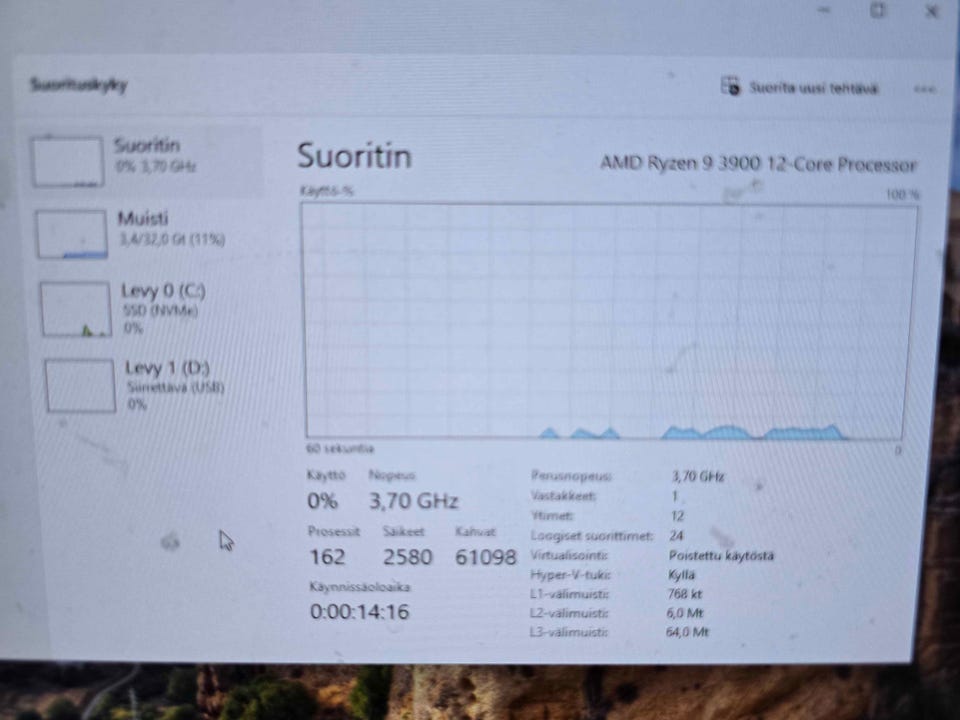The width and height of the screenshot is (960, 720).
Task: Click the 100 % graph scale label
Action: click(902, 195)
